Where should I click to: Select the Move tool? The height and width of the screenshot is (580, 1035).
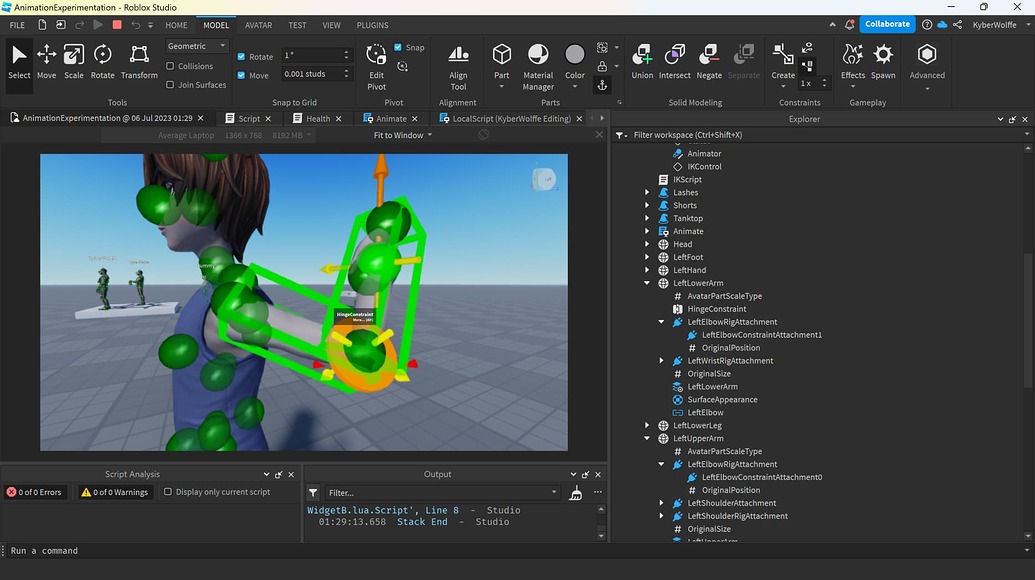pyautogui.click(x=46, y=60)
